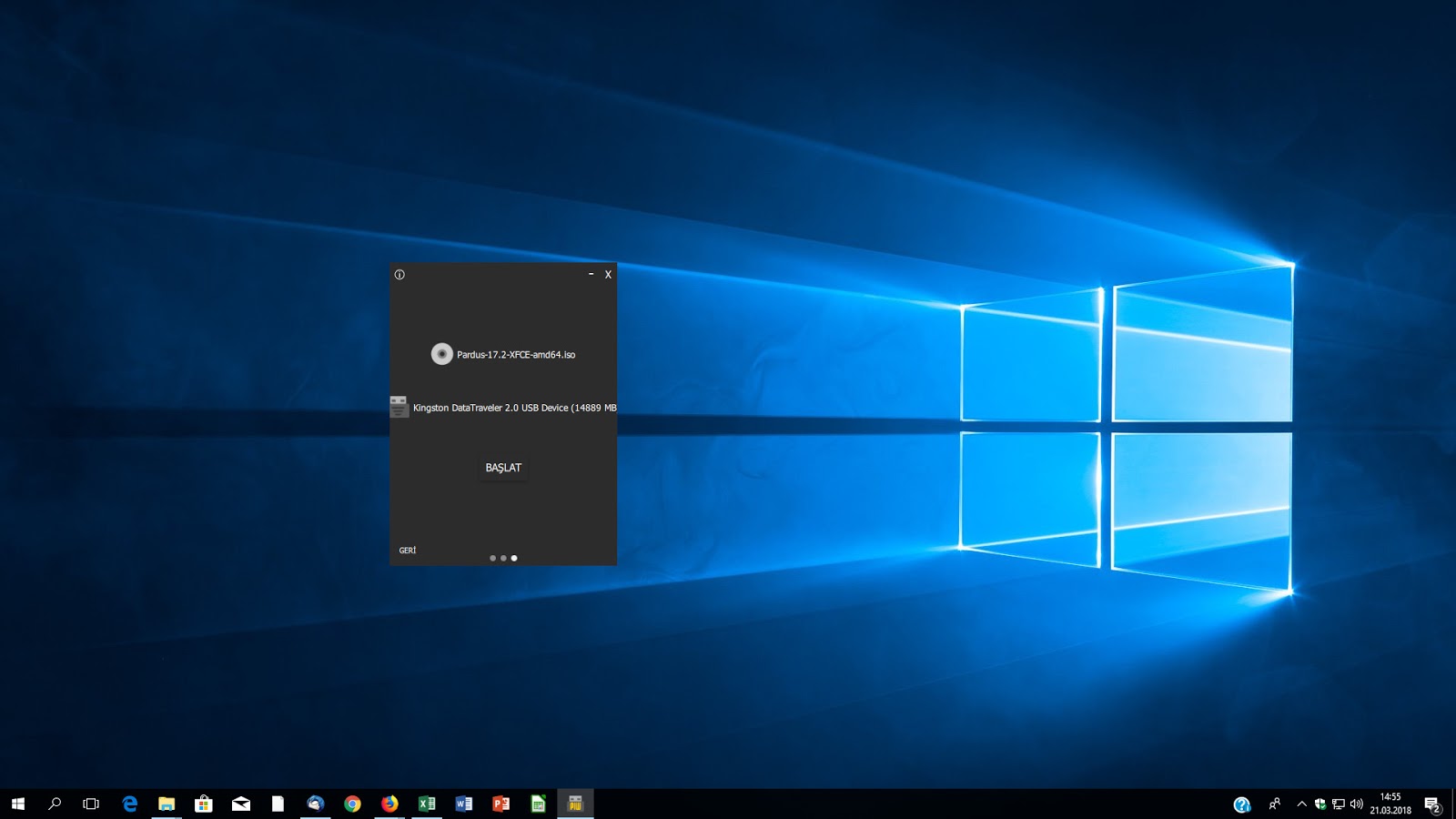1456x819 pixels.
Task: Open Microsoft Store from the taskbar
Action: point(204,804)
